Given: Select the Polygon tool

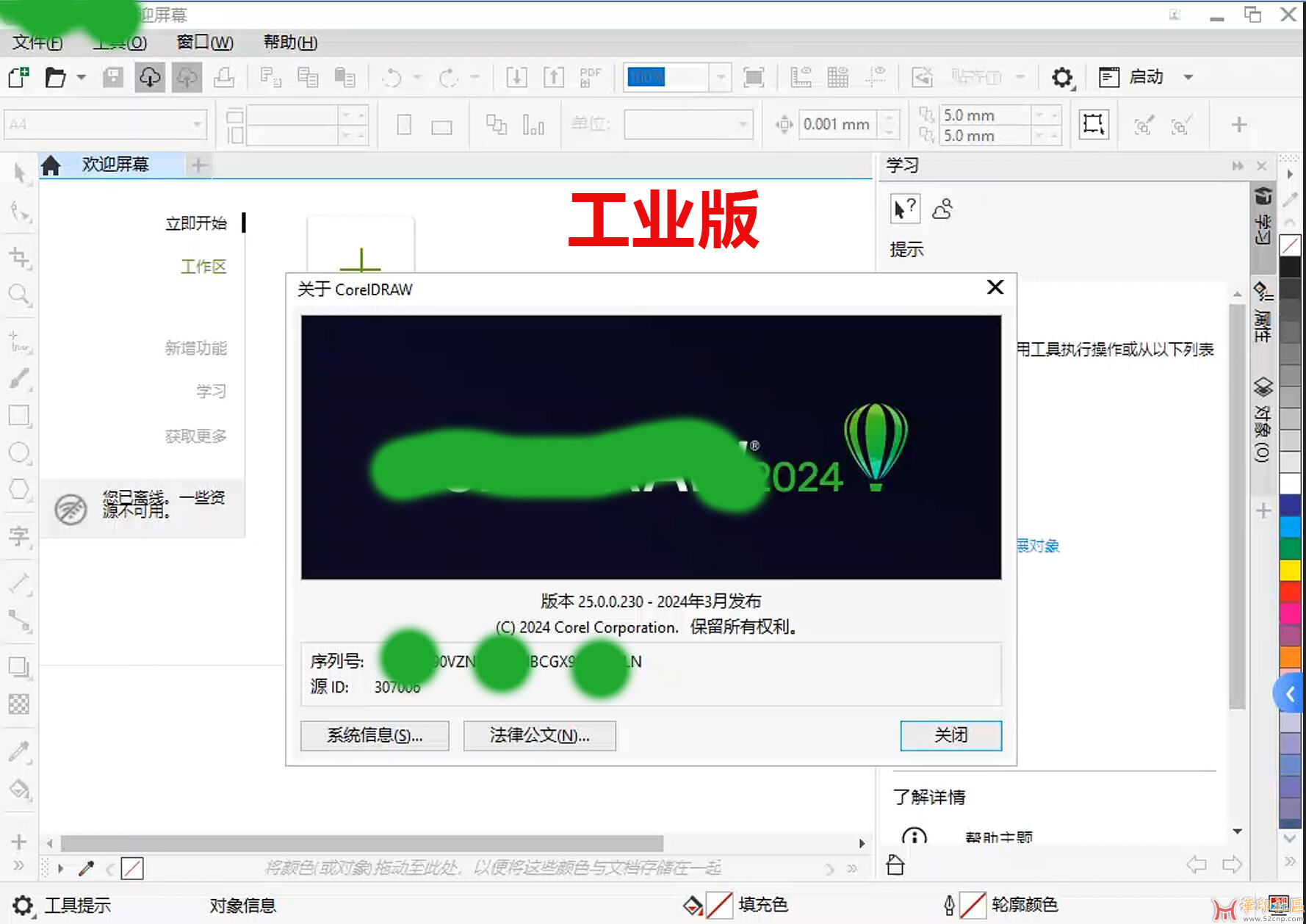Looking at the screenshot, I should (x=19, y=489).
